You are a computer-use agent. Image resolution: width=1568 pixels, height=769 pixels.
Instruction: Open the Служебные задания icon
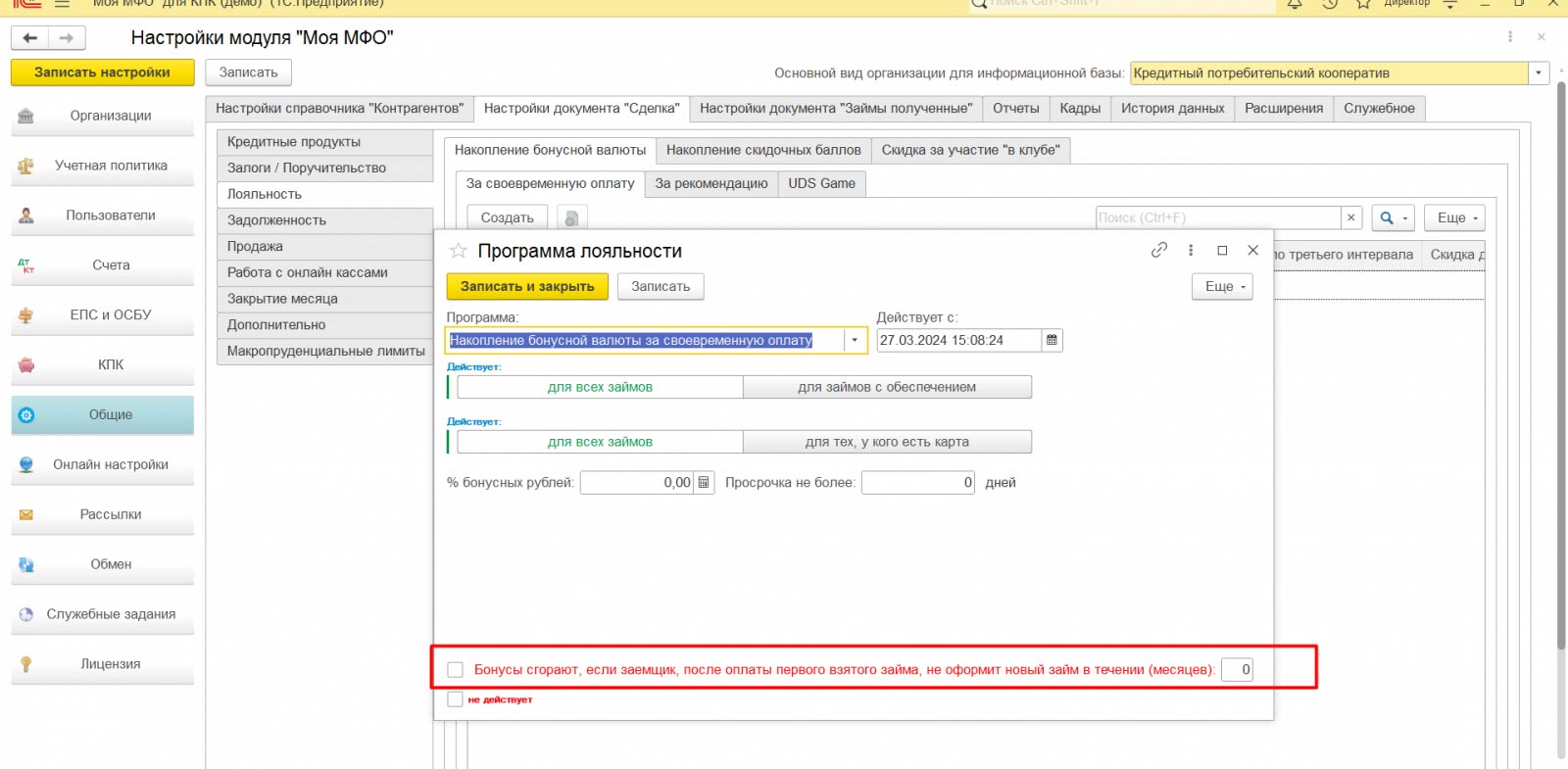click(x=26, y=615)
